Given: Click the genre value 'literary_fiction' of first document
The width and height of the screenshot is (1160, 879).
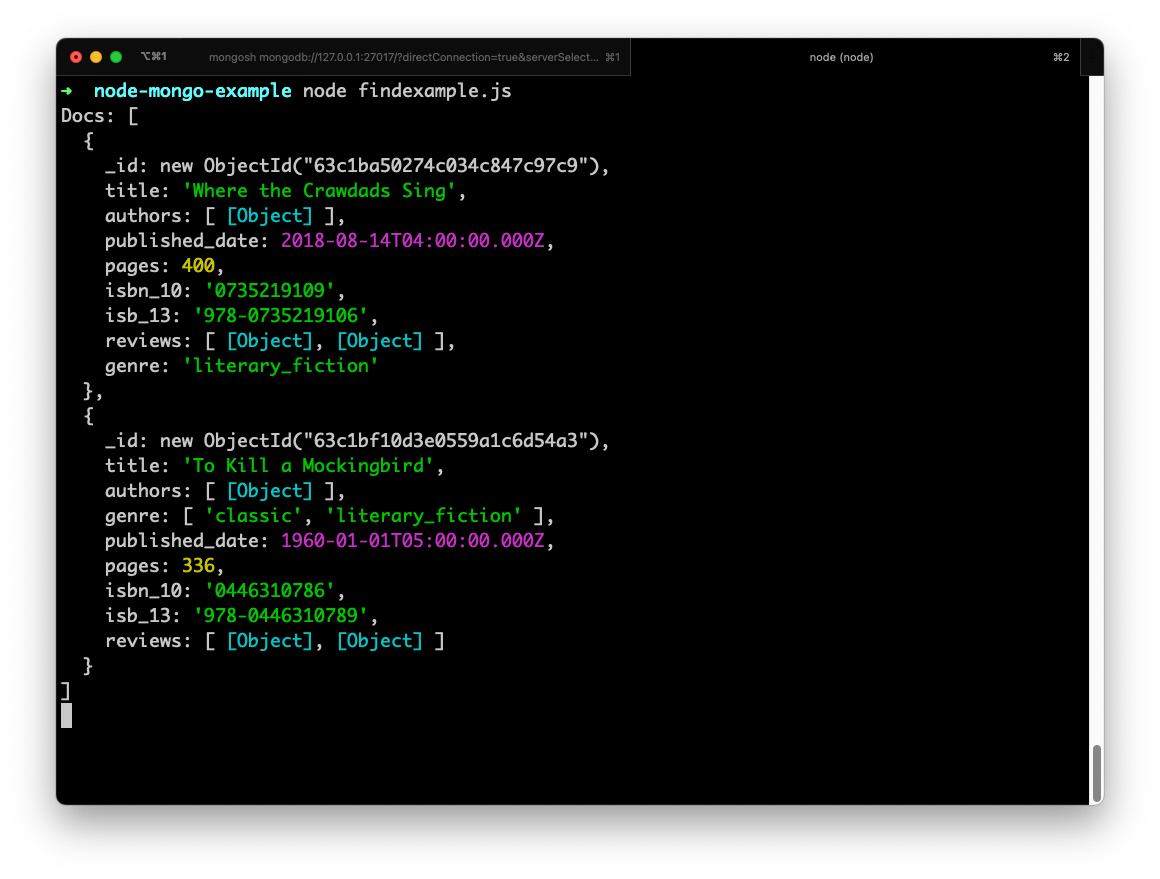Looking at the screenshot, I should (x=280, y=366).
